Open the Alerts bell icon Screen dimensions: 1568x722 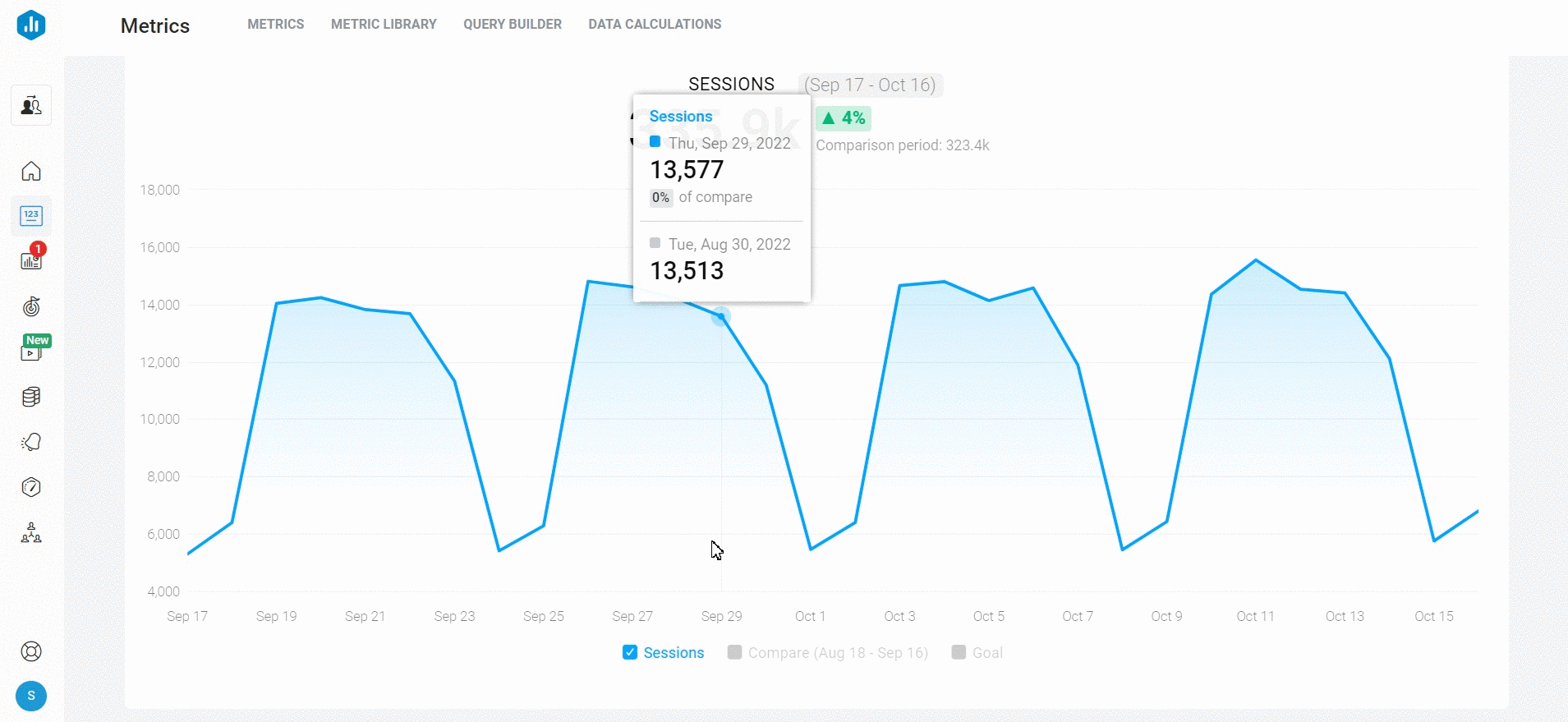coord(31,442)
